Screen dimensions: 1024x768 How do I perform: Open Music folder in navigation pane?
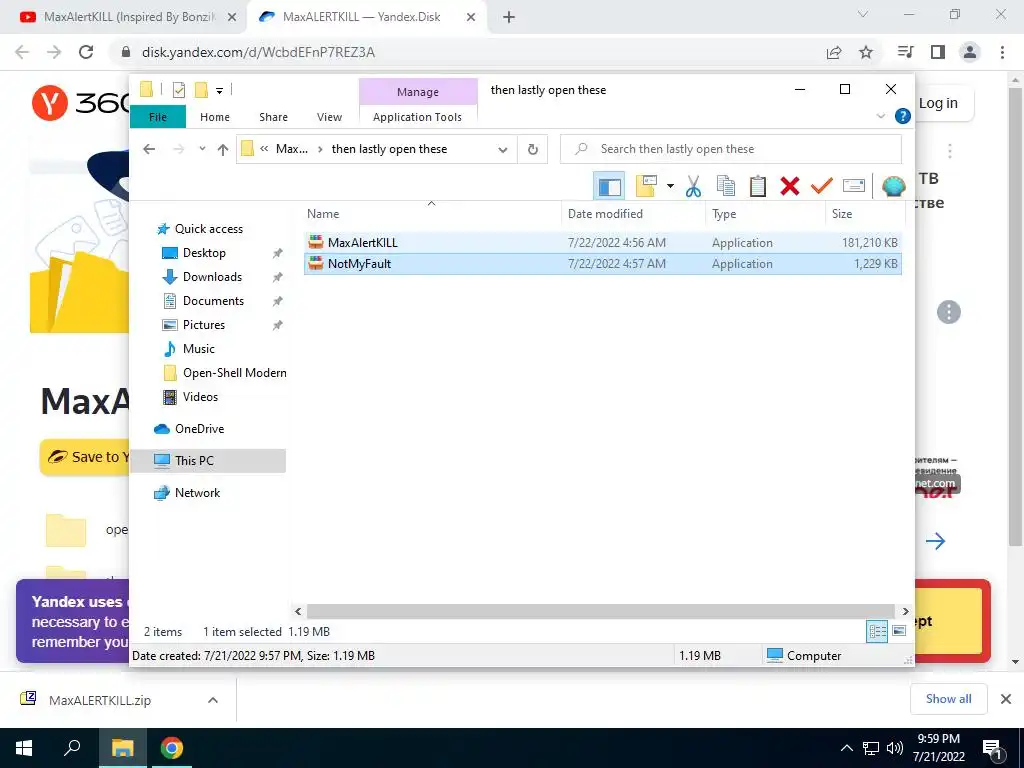(189, 349)
